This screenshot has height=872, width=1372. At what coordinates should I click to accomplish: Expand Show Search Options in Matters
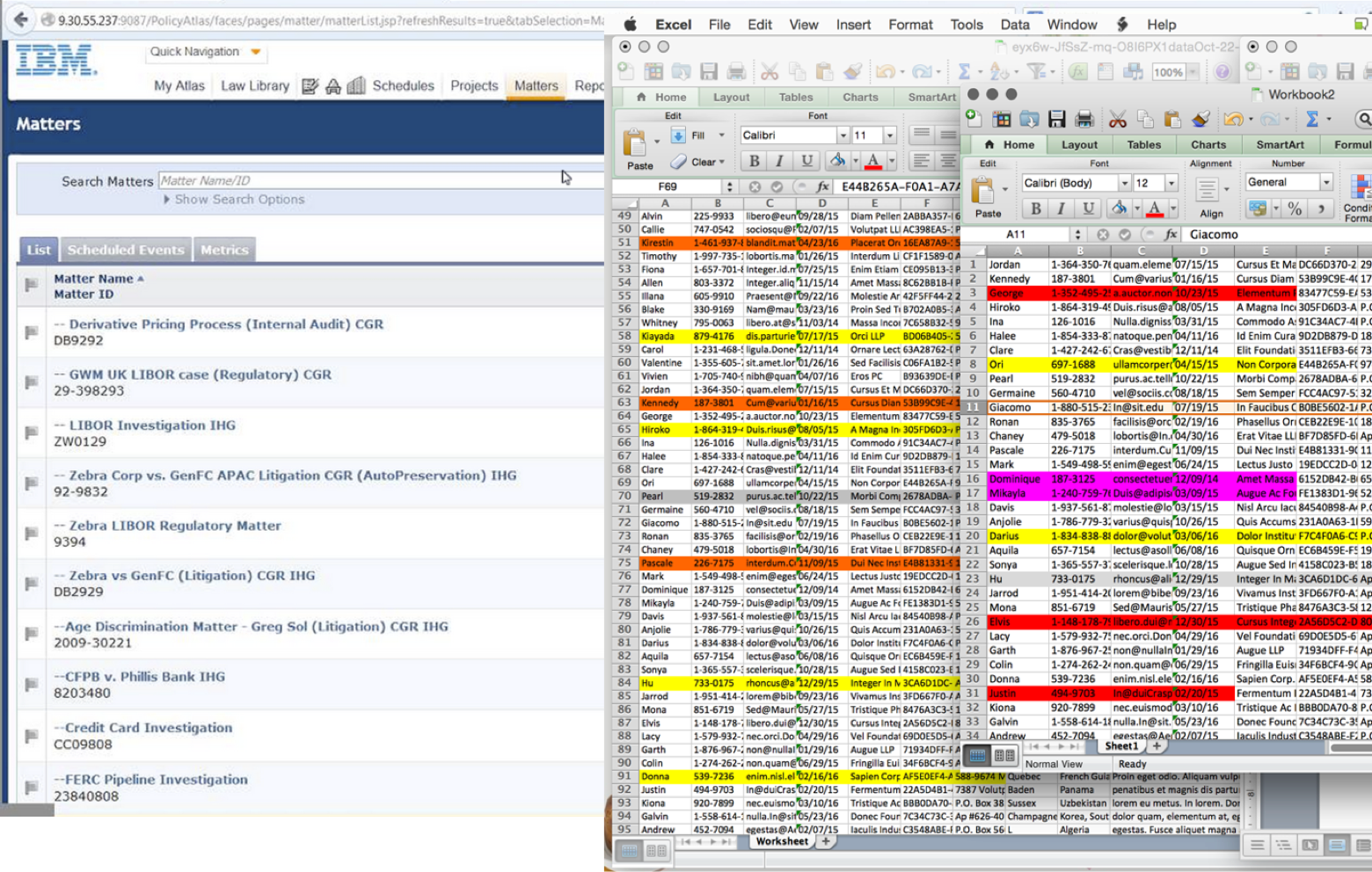[234, 200]
